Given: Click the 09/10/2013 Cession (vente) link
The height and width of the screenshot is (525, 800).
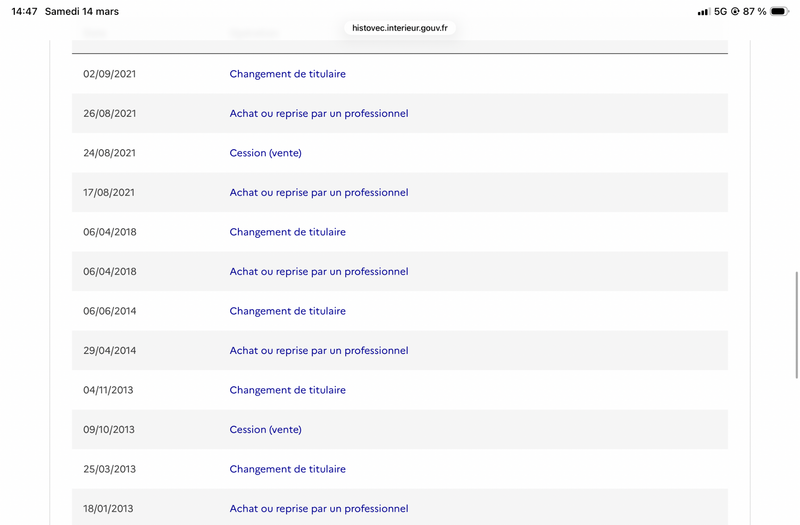Looking at the screenshot, I should tap(265, 429).
